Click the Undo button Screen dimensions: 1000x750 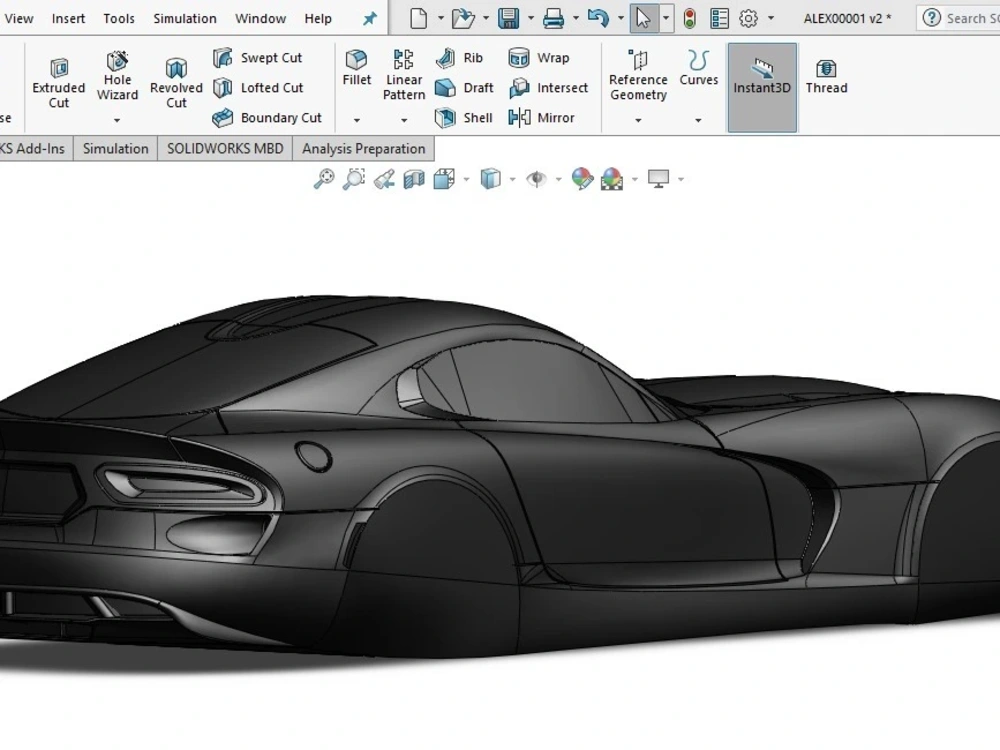click(x=596, y=17)
